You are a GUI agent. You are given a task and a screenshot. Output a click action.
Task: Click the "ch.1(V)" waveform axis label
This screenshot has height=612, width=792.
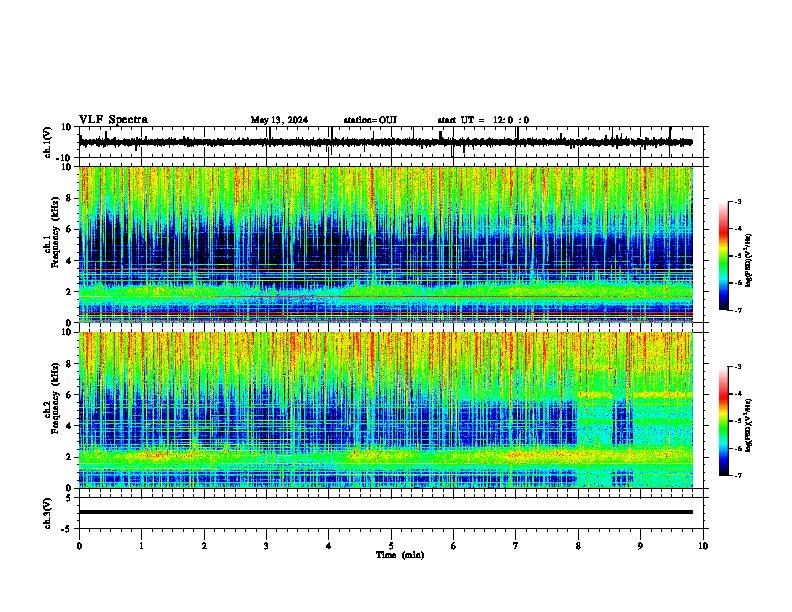(48, 142)
